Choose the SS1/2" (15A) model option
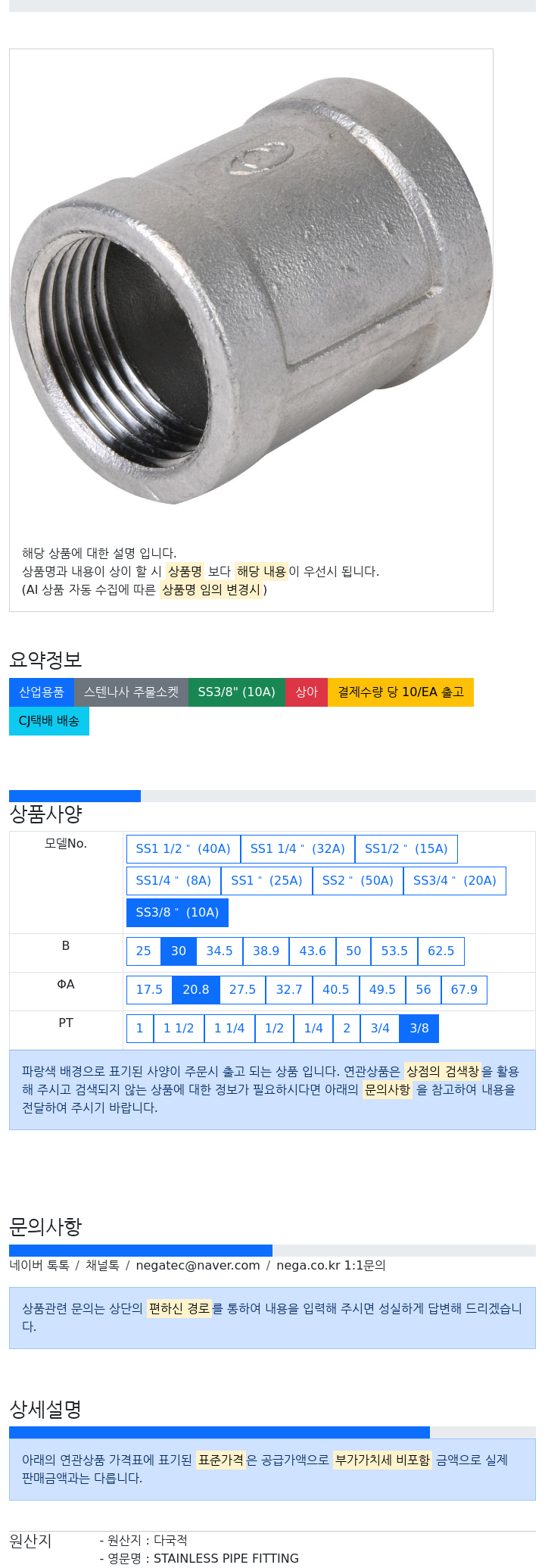 [x=406, y=848]
